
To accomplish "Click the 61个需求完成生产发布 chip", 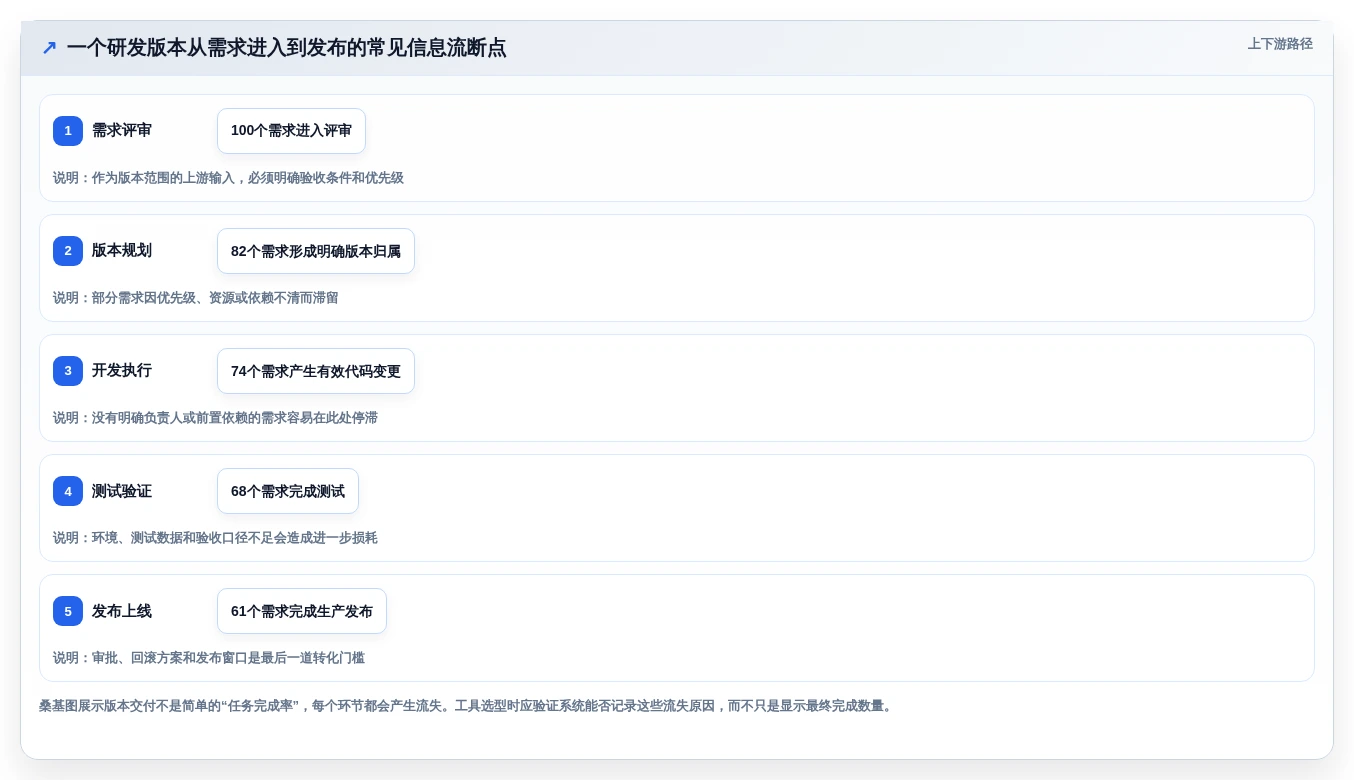I will pyautogui.click(x=302, y=611).
